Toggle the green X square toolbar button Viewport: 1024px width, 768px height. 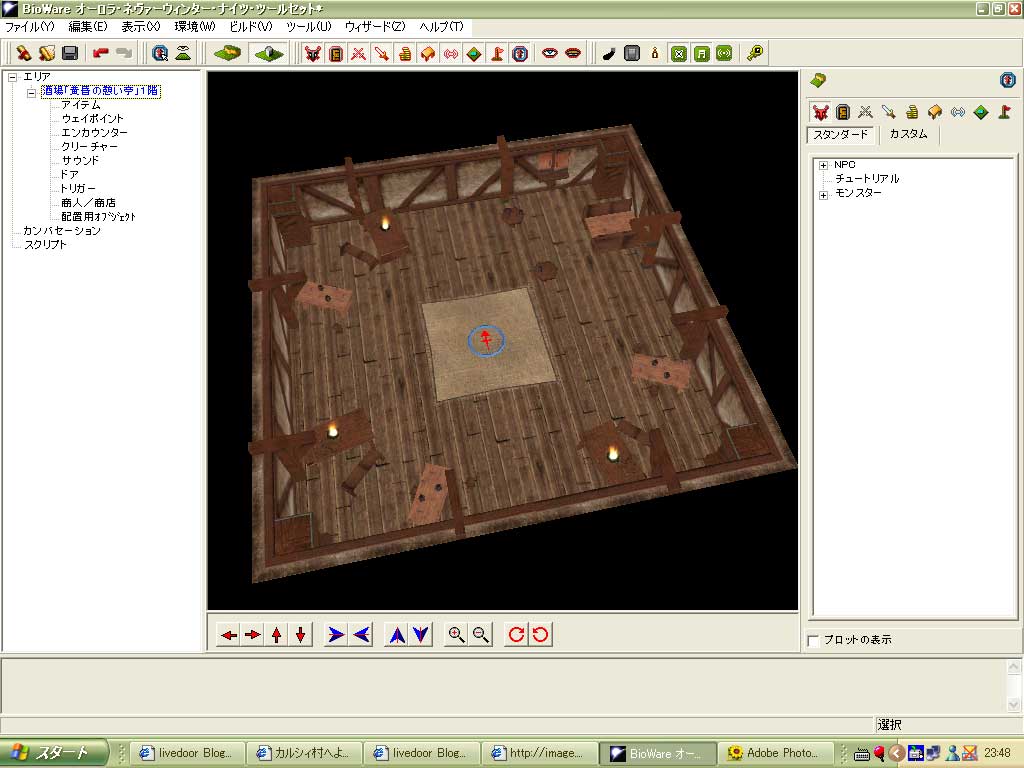click(679, 53)
